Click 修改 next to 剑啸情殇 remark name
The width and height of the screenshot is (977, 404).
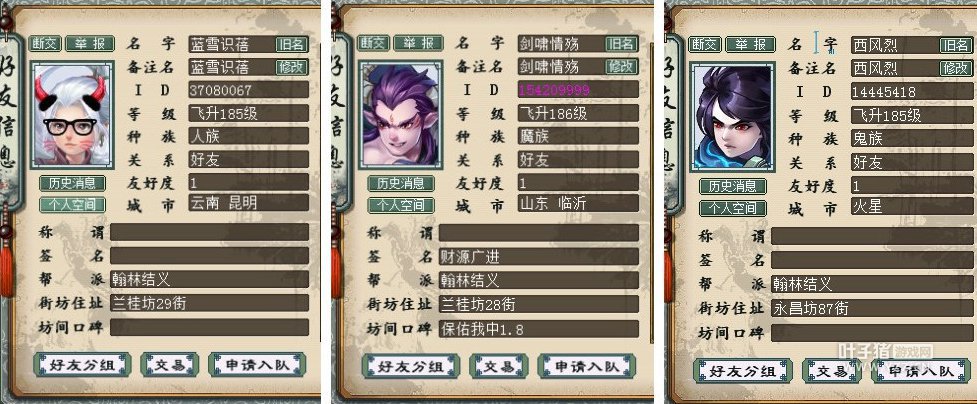(x=621, y=66)
